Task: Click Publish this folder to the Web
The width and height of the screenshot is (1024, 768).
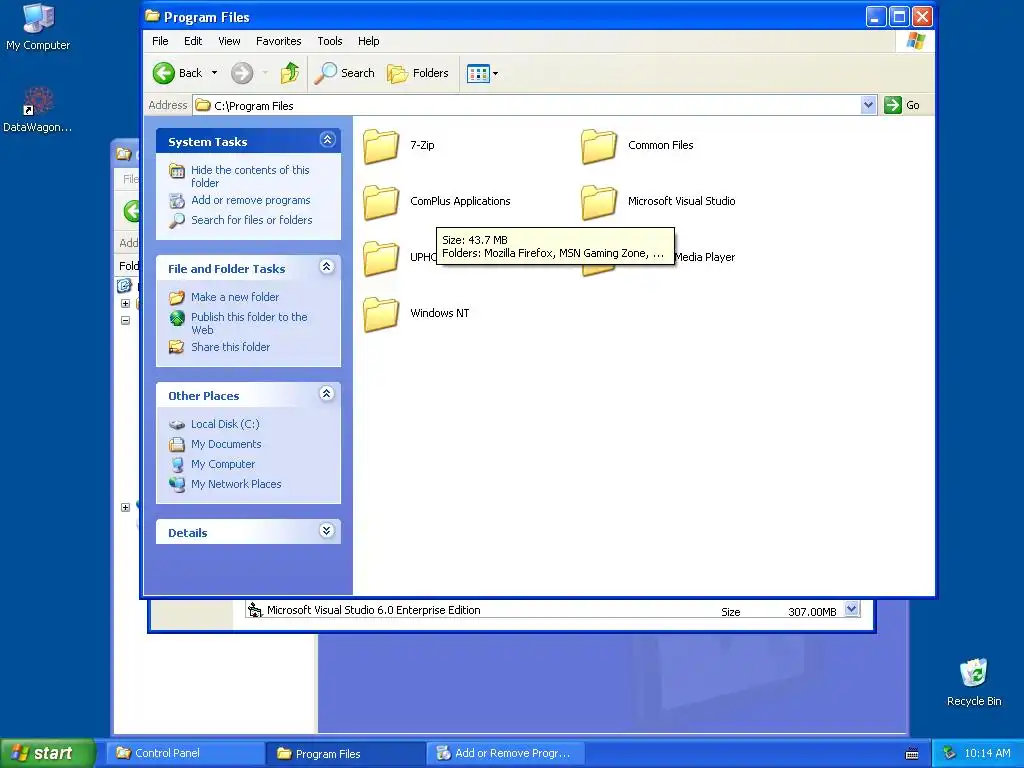Action: click(x=249, y=323)
